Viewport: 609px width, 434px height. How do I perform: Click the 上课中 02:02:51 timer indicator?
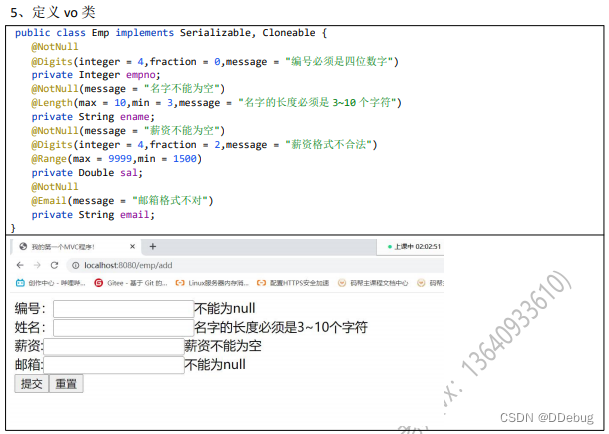[x=414, y=247]
